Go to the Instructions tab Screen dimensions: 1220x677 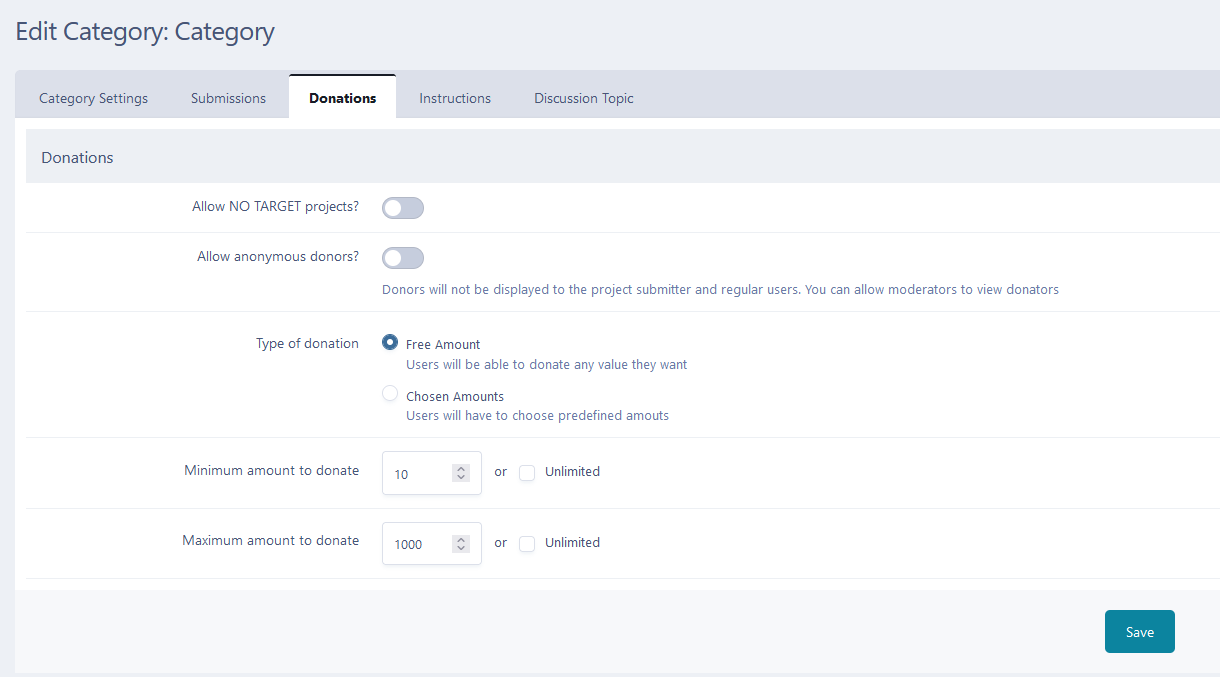point(455,98)
